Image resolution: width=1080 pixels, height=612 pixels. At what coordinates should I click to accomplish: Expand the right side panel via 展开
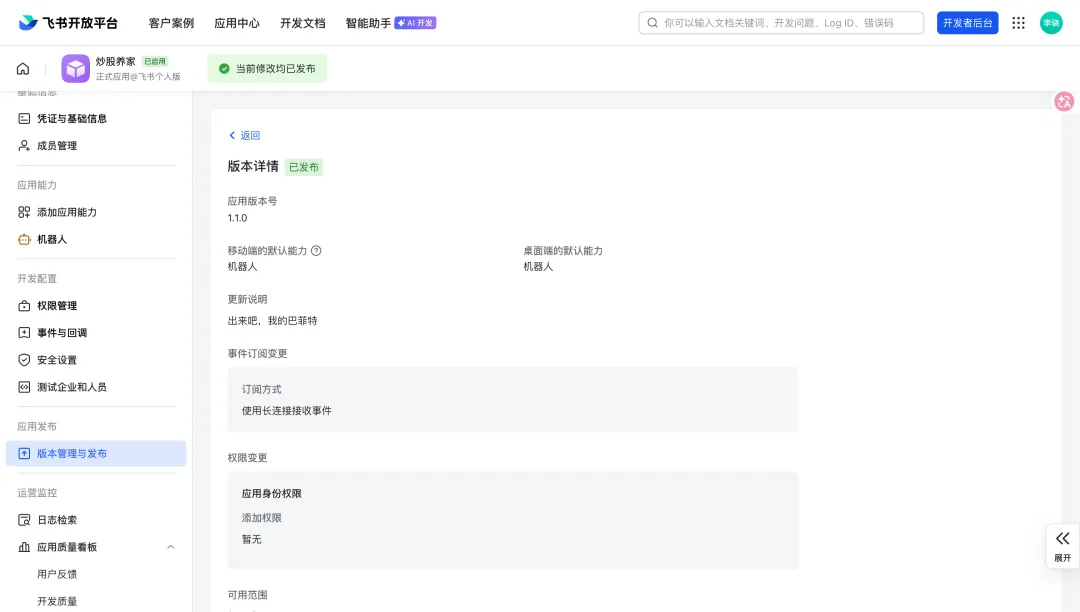click(x=1062, y=546)
